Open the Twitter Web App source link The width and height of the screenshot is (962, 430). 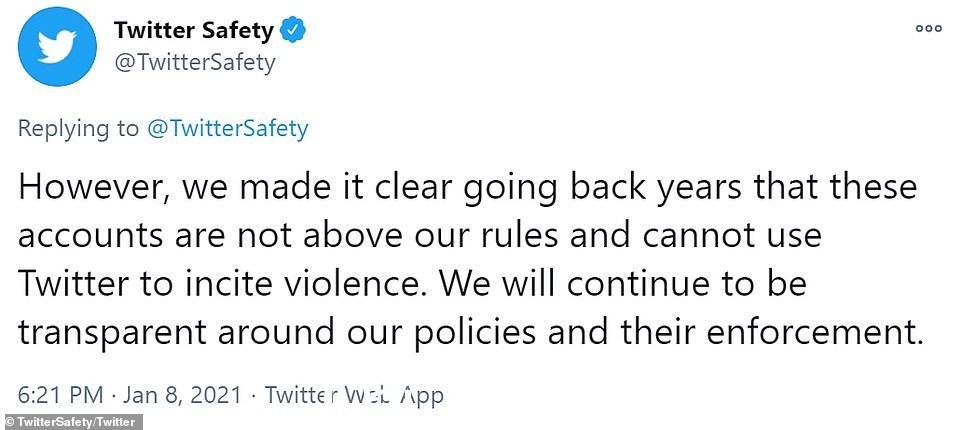[x=354, y=396]
